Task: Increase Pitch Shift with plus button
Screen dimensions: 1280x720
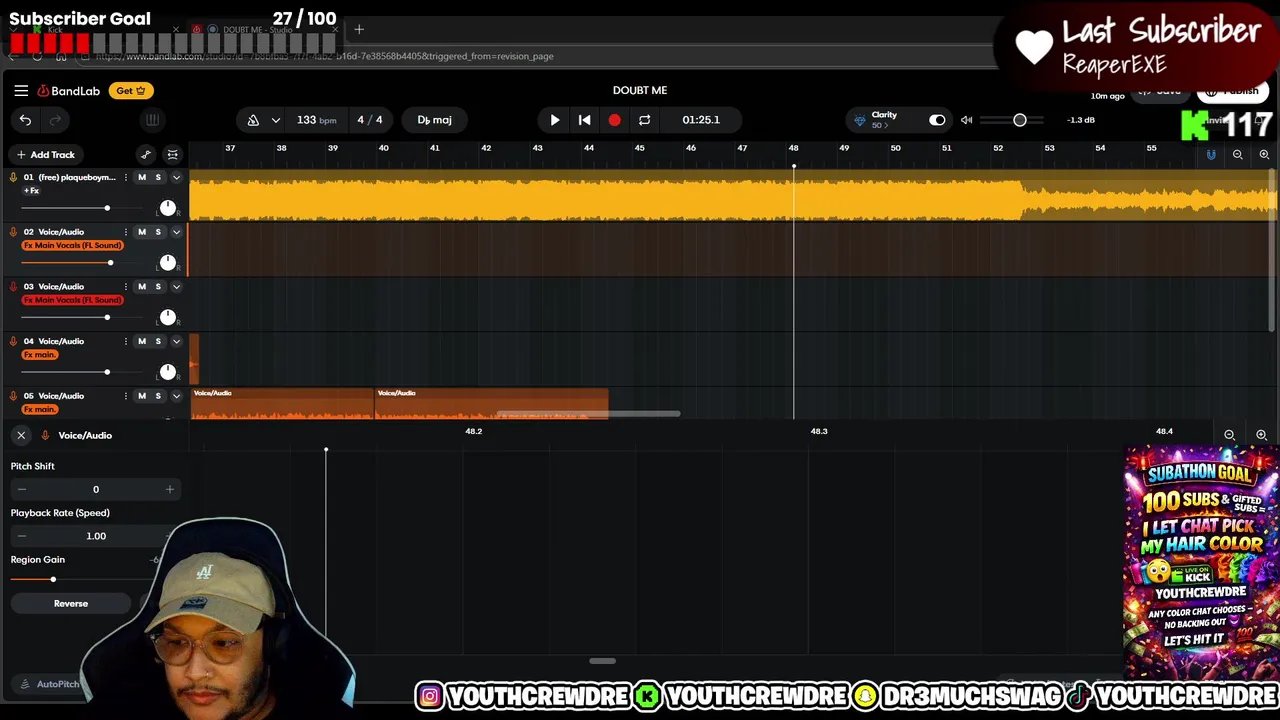Action: click(169, 490)
